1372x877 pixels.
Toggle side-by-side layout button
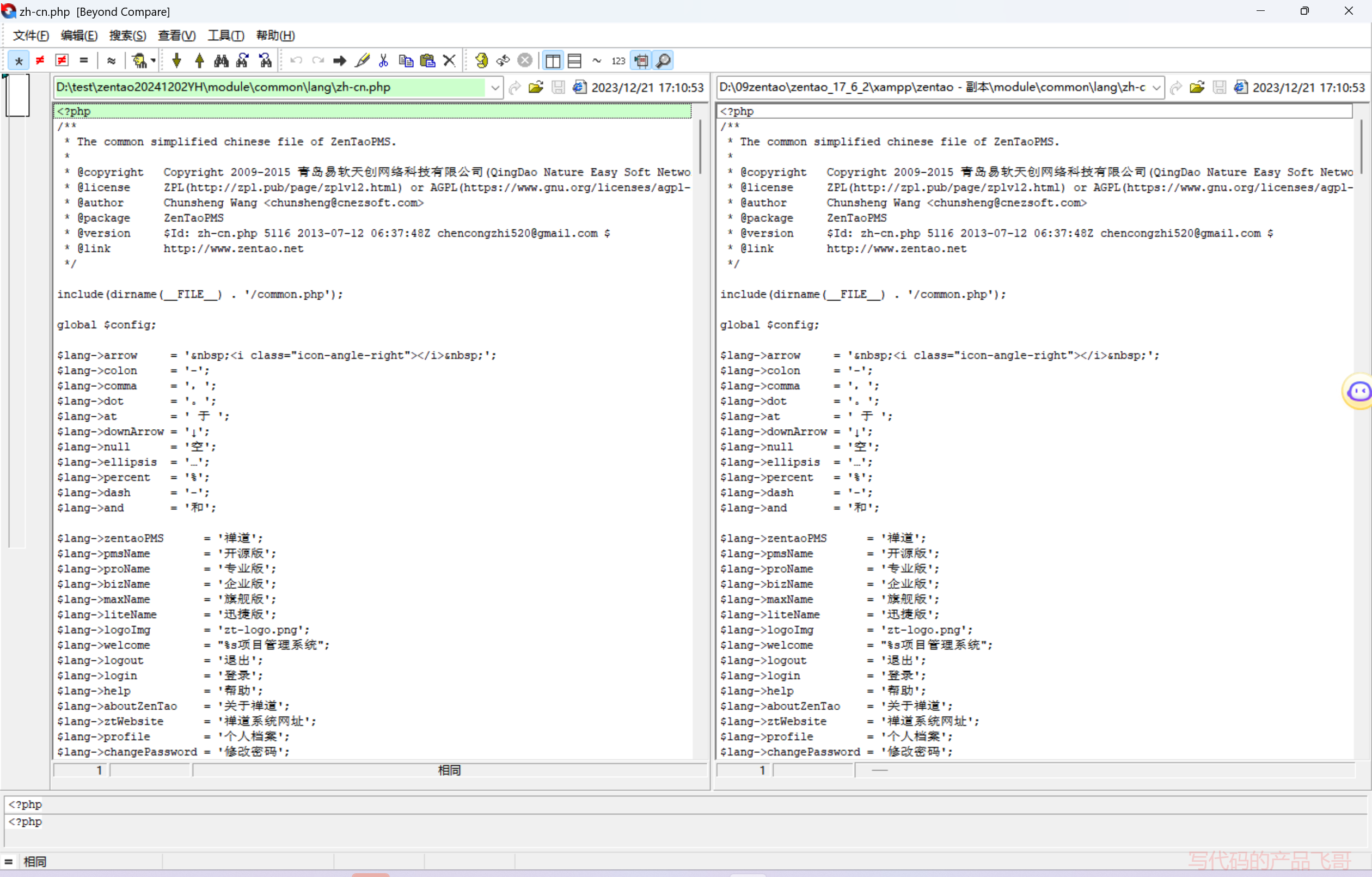[x=553, y=60]
